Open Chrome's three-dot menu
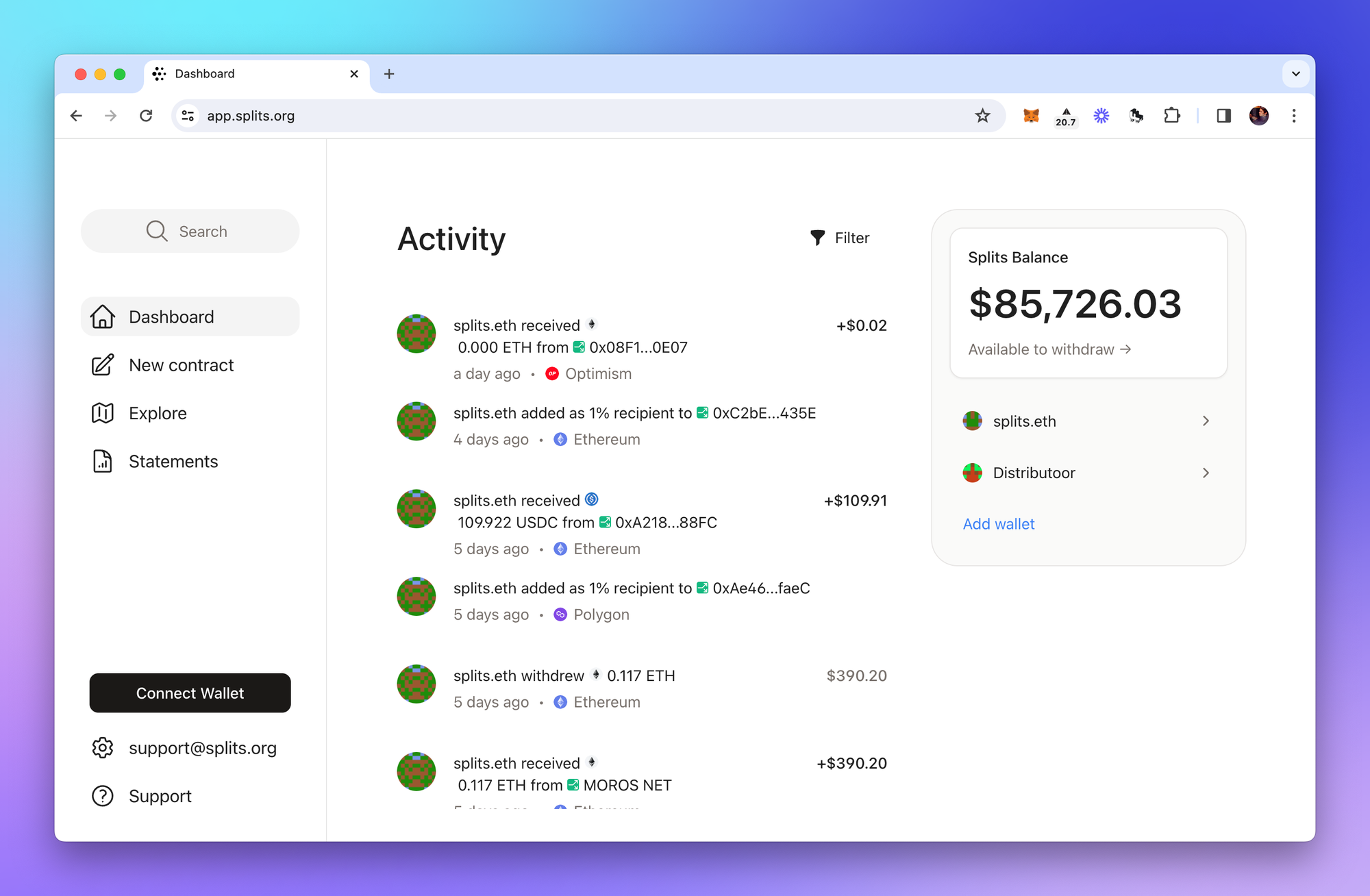The height and width of the screenshot is (896, 1370). point(1293,116)
